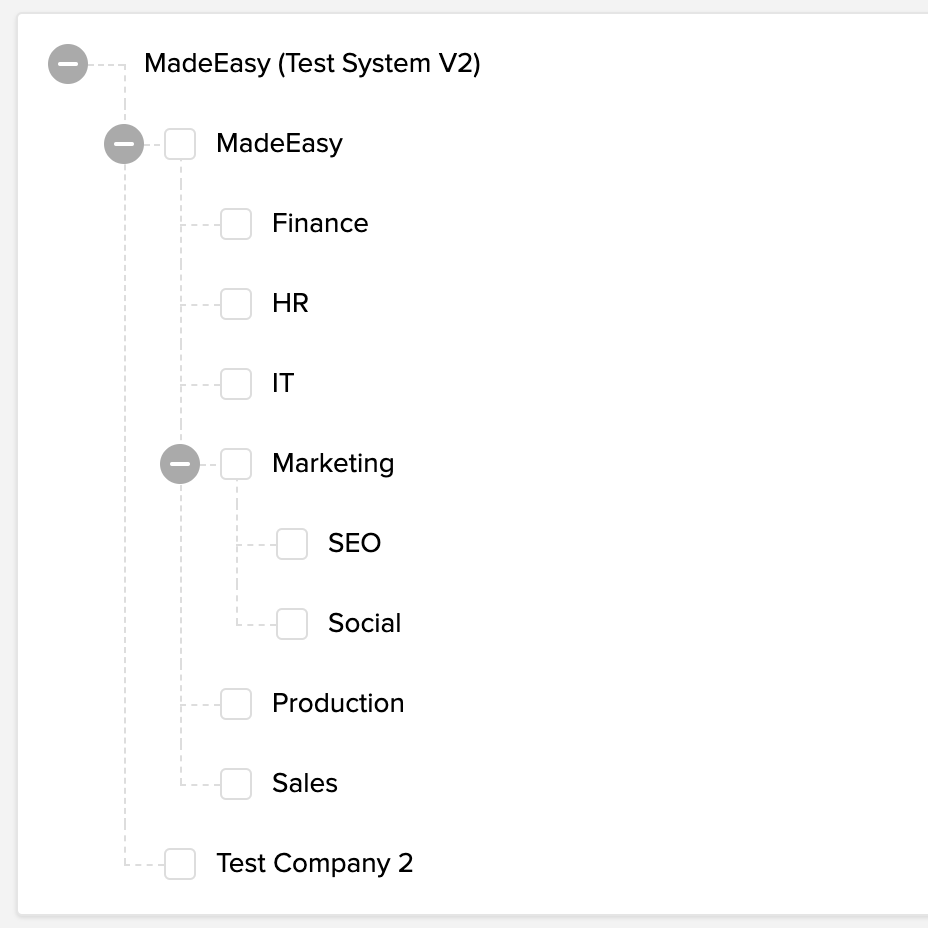Collapse the MadeEasy (Test System V2) root node
The width and height of the screenshot is (928, 928).
click(x=68, y=64)
